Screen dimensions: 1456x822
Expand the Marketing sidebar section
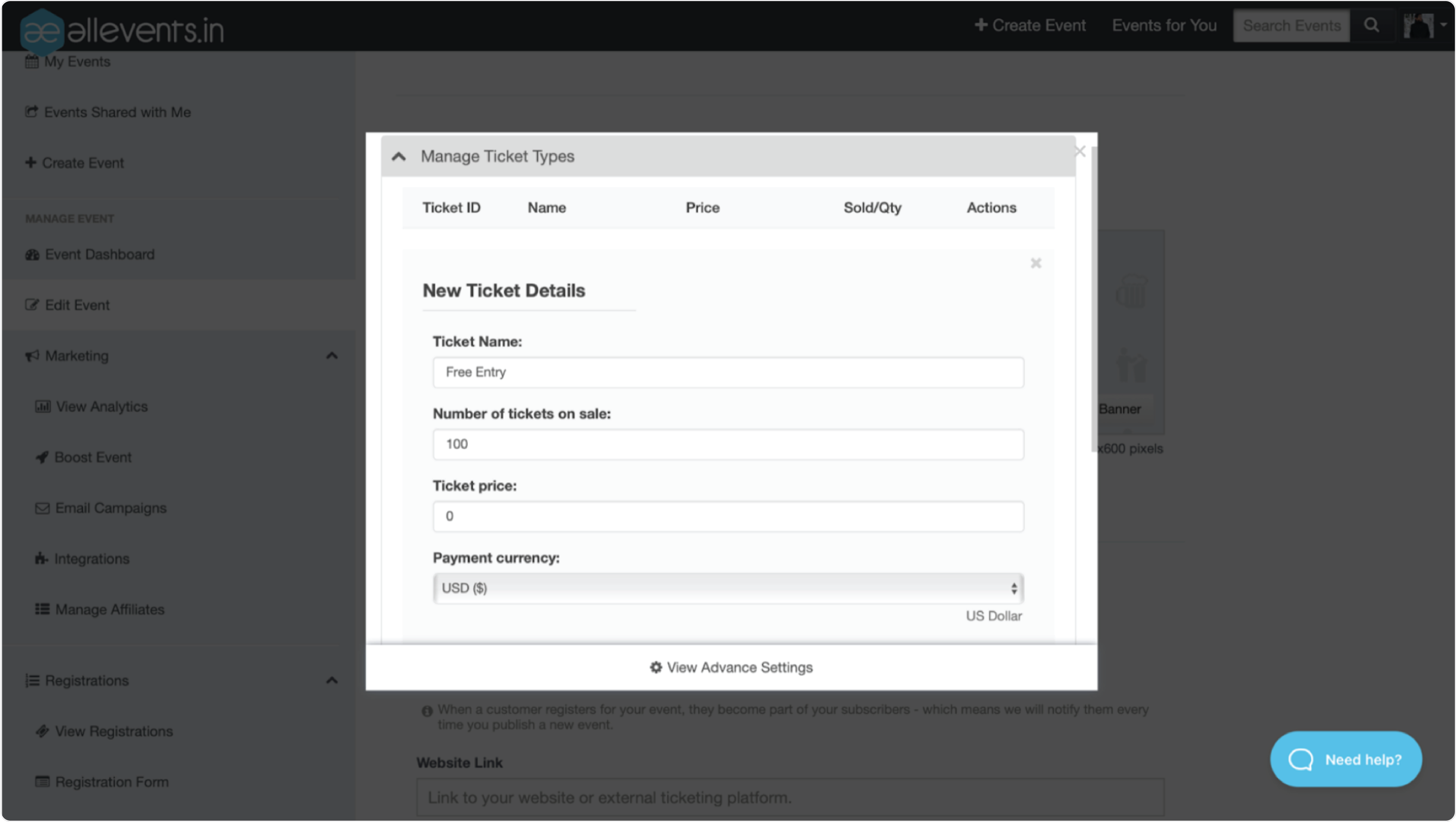(331, 355)
